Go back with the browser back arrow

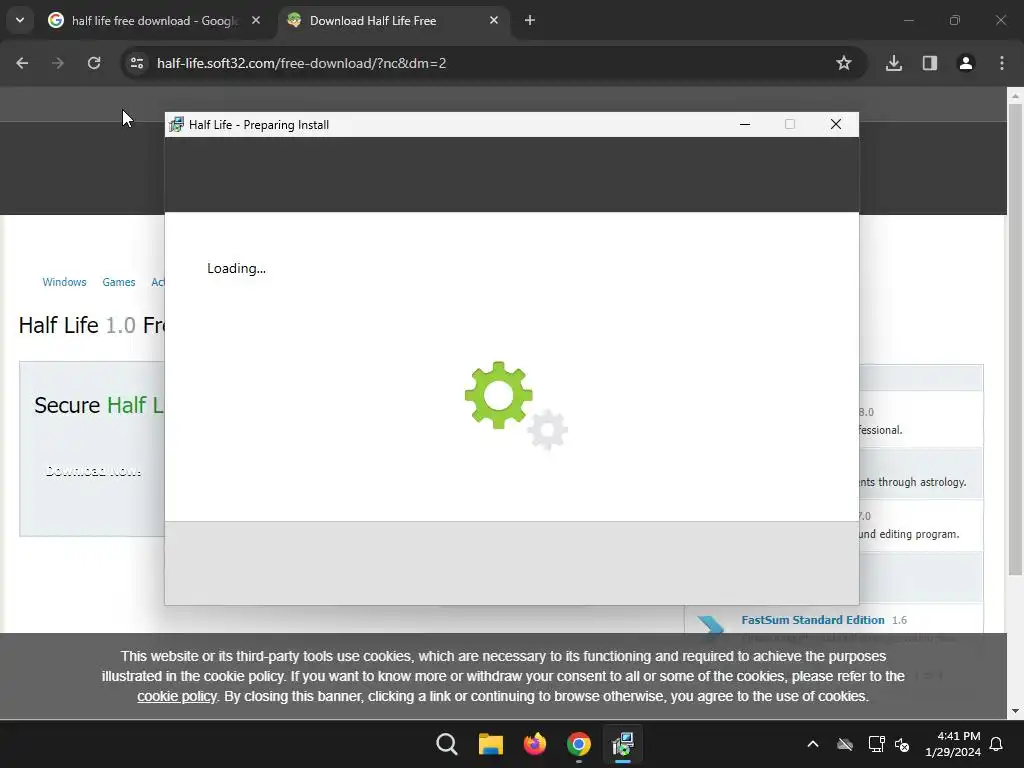pyautogui.click(x=22, y=63)
